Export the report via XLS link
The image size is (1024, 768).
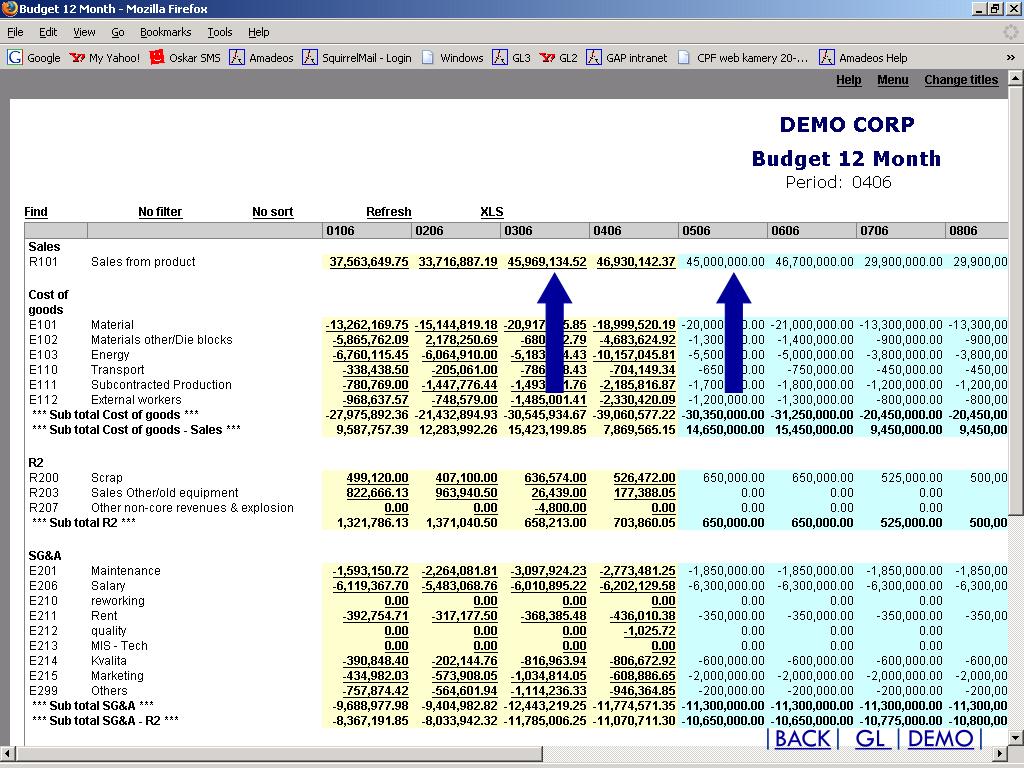click(x=492, y=212)
